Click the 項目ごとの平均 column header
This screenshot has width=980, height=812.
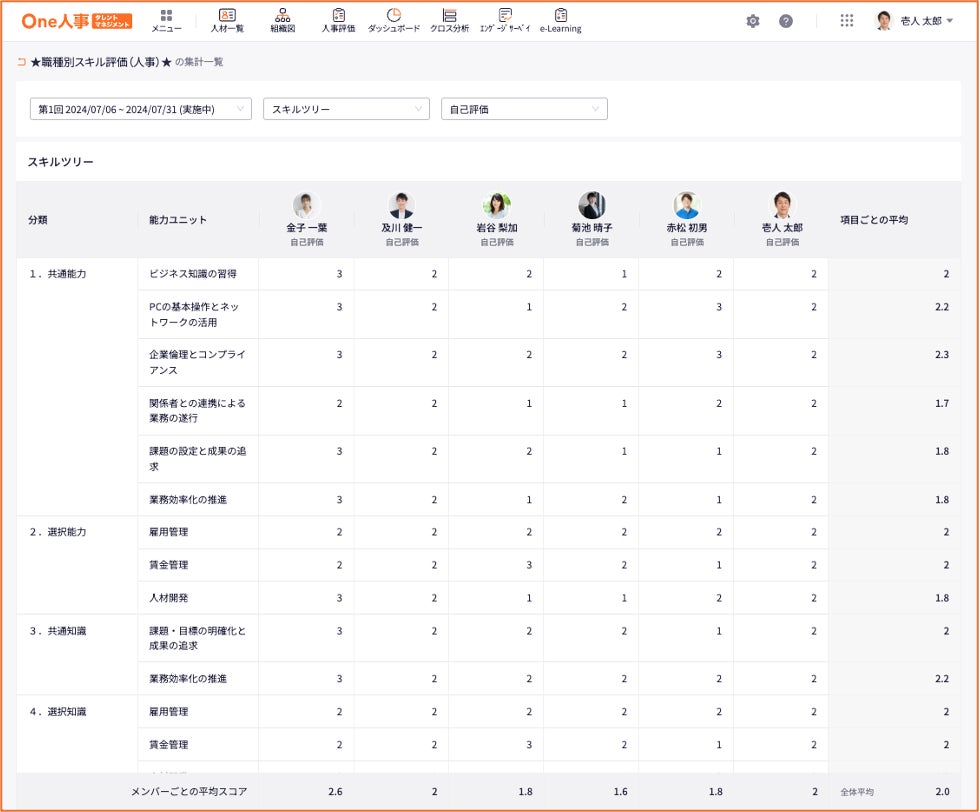(874, 219)
